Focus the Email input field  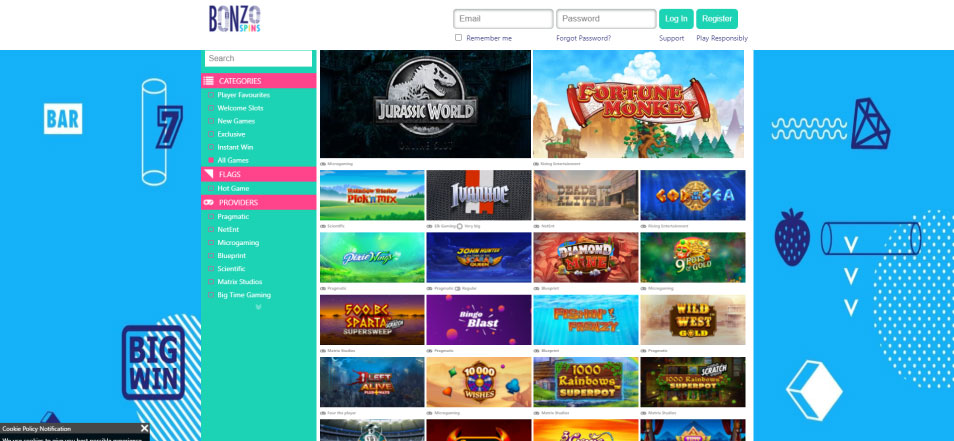[x=503, y=19]
